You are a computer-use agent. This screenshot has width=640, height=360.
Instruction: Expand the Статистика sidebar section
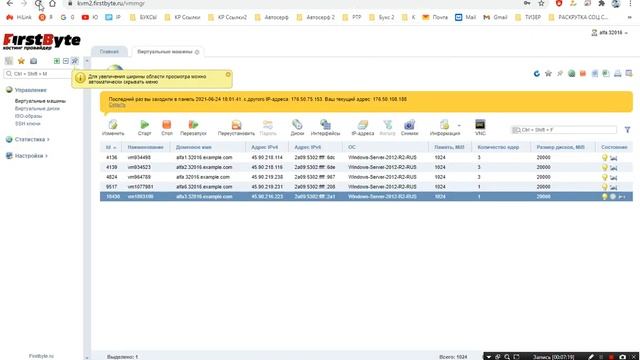(x=32, y=140)
